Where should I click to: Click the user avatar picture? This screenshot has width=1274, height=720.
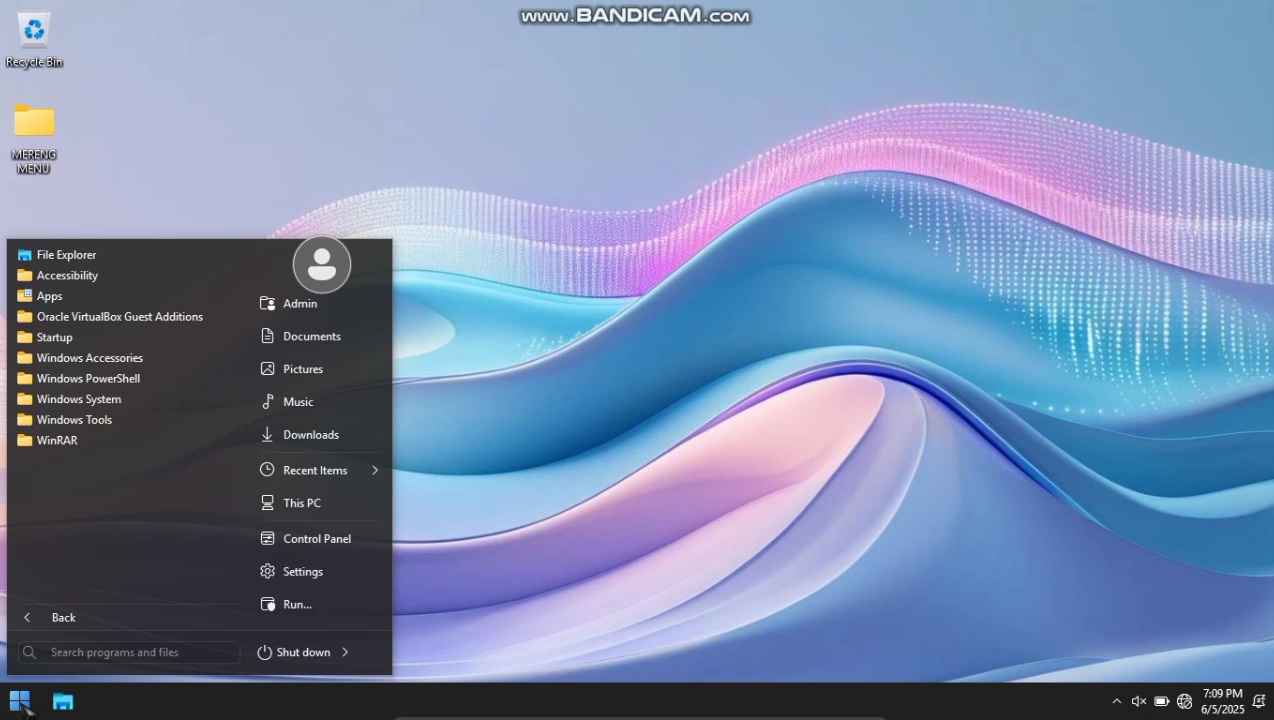coord(321,264)
